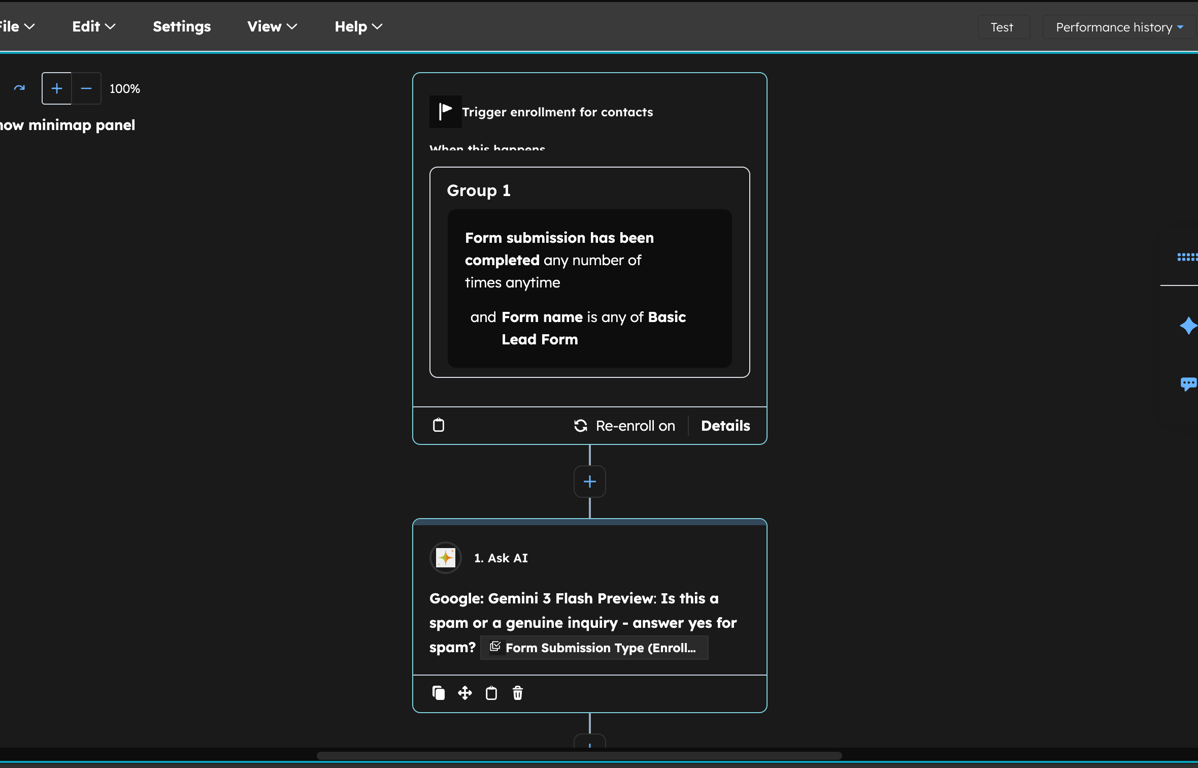Select the move icon on the Ask AI action
The image size is (1198, 768).
click(x=465, y=692)
